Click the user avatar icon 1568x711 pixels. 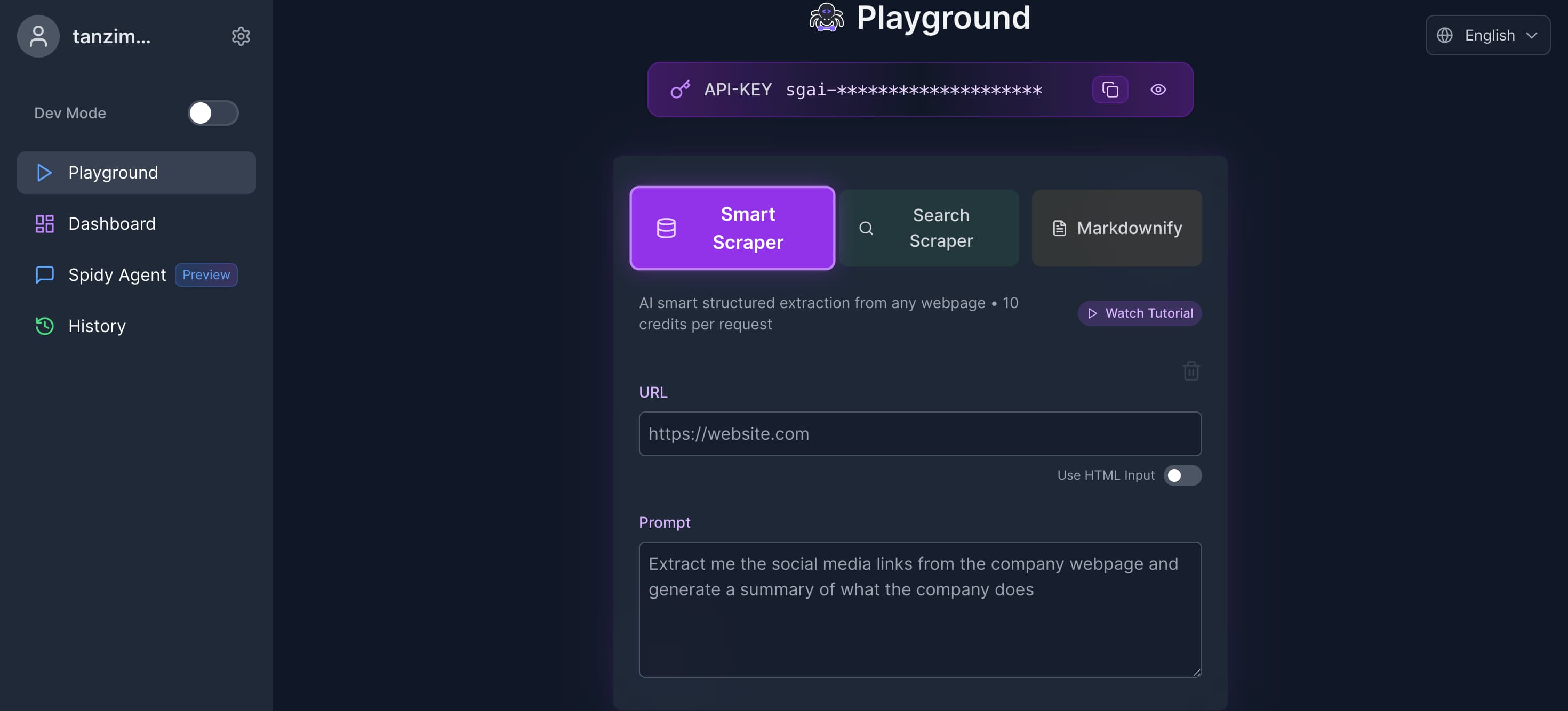point(38,36)
